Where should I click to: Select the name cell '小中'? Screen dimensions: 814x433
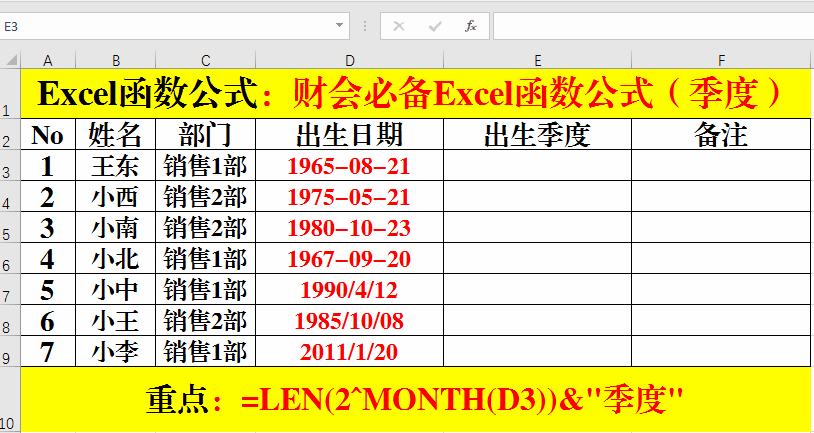tap(116, 290)
